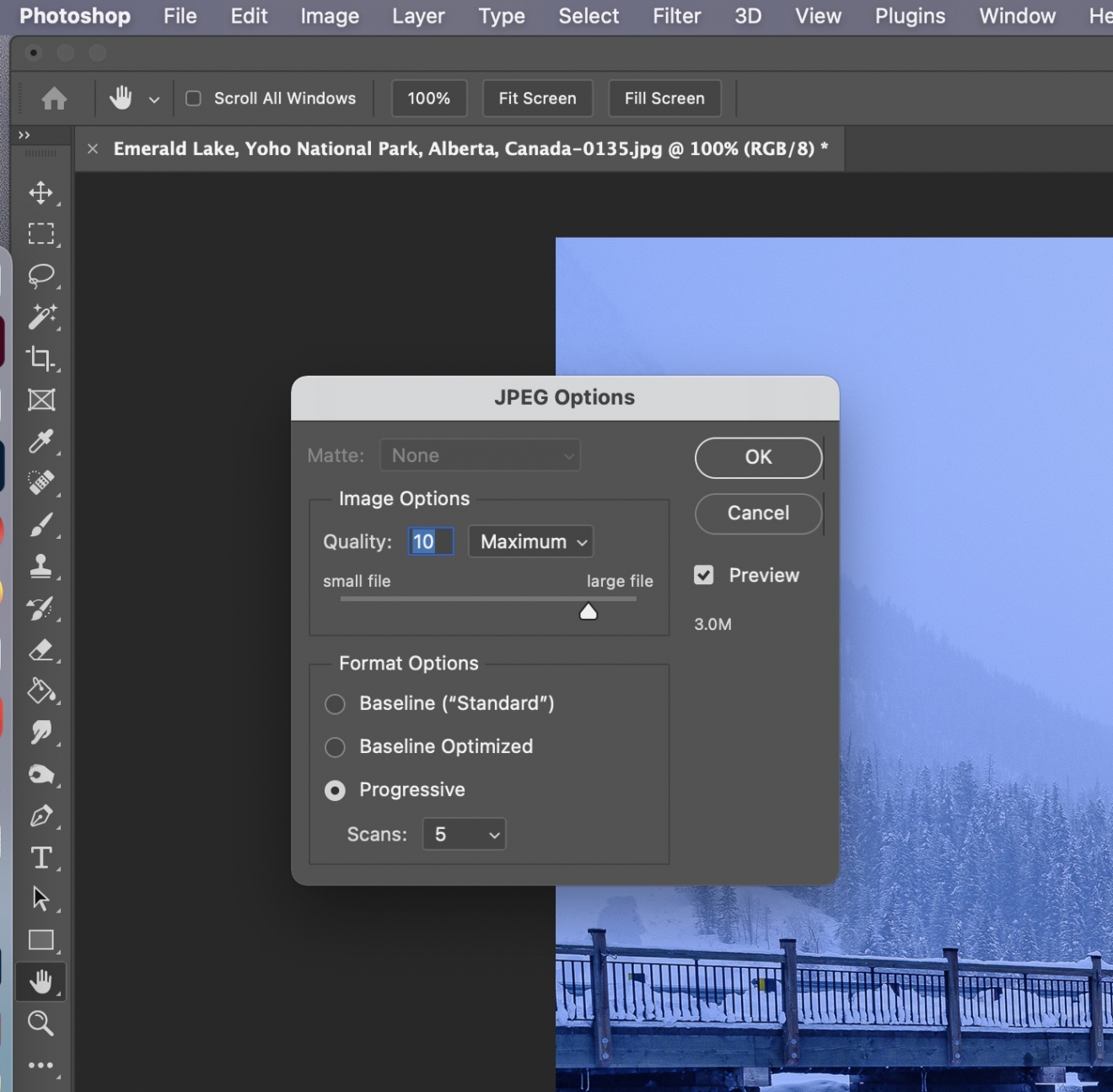
Task: Select the Hand tool in the toolbox
Action: pyautogui.click(x=40, y=982)
